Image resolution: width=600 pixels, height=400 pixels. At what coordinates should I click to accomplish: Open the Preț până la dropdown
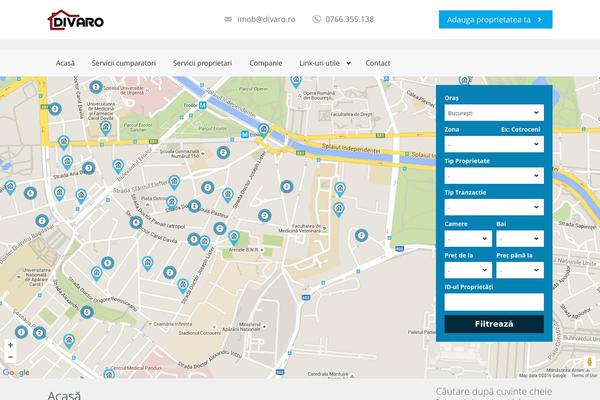point(520,270)
